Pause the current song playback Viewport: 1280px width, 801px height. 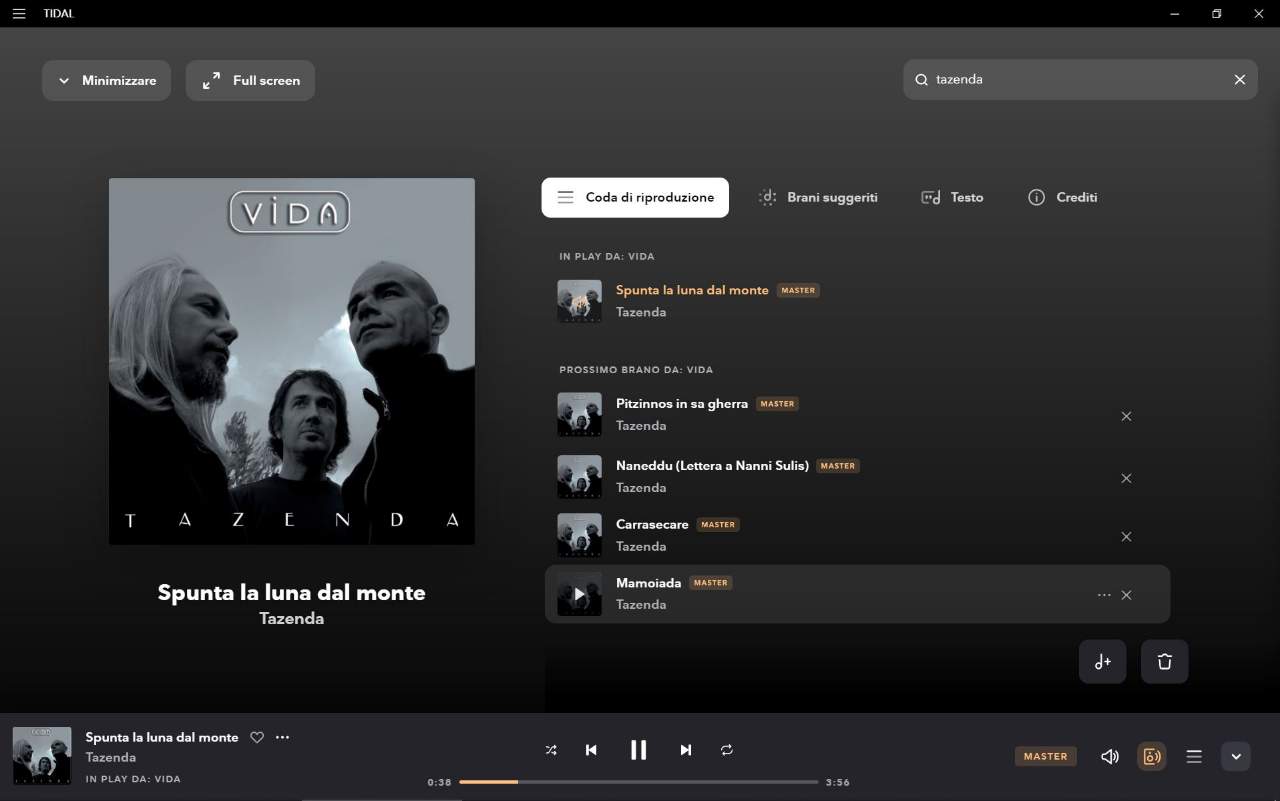(638, 750)
